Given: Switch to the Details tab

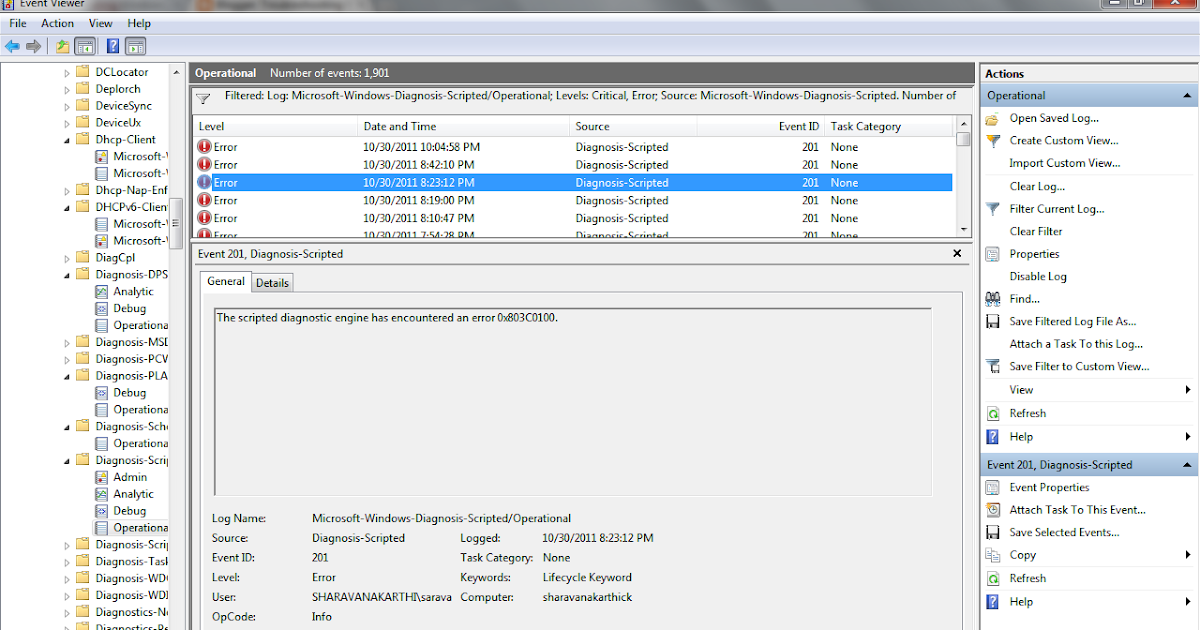Looking at the screenshot, I should (x=272, y=282).
